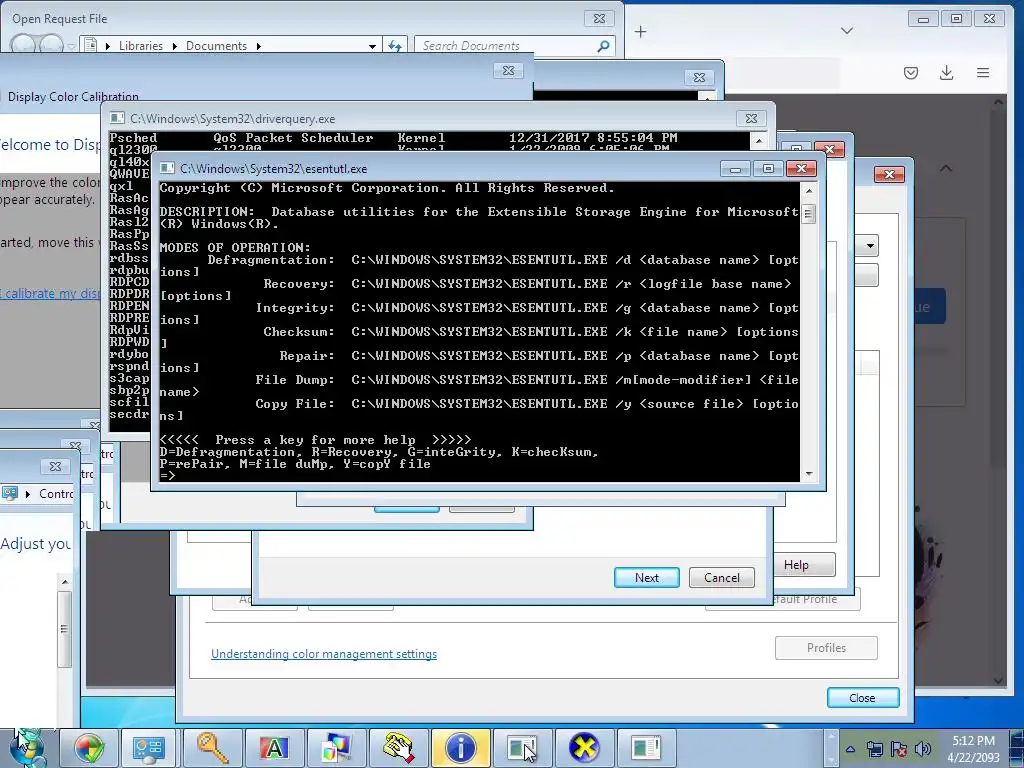Image resolution: width=1024 pixels, height=768 pixels.
Task: Click the volume speaker tray icon
Action: (x=922, y=749)
